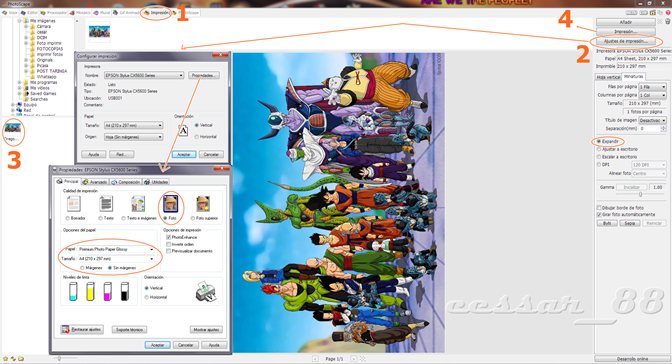The height and width of the screenshot is (364, 672).
Task: Click the Propiedades button in Configurar impresión
Action: tap(204, 75)
